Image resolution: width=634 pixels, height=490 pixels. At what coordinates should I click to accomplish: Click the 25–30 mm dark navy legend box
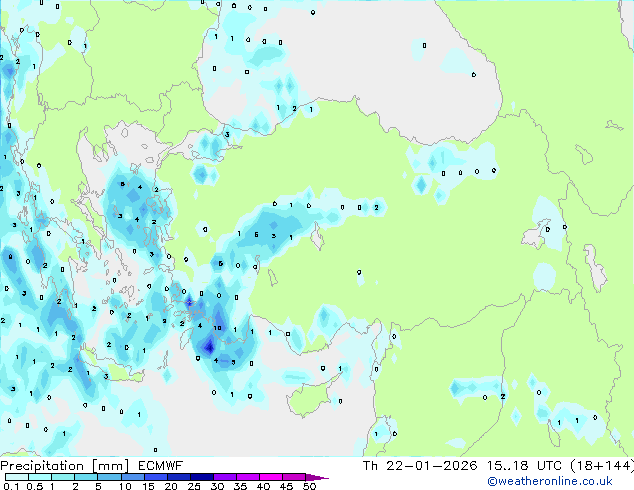tap(201, 477)
